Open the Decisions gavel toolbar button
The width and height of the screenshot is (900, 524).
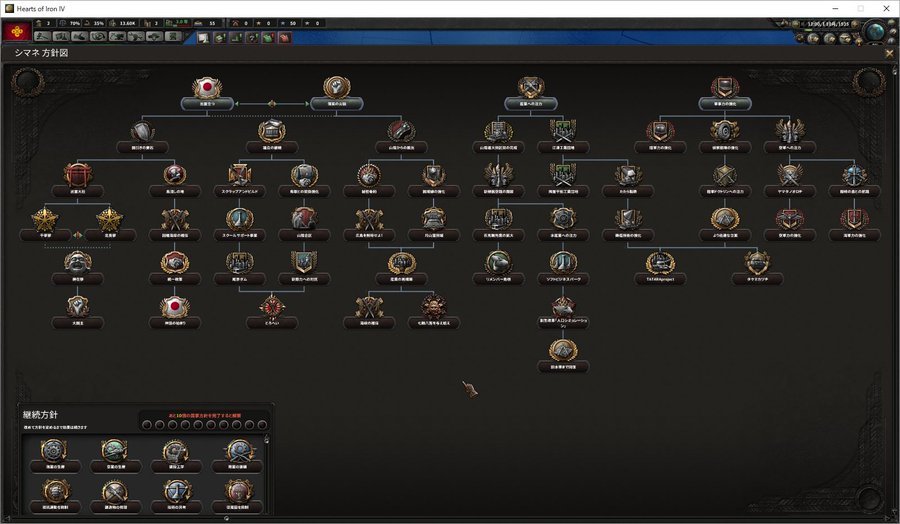(x=42, y=37)
